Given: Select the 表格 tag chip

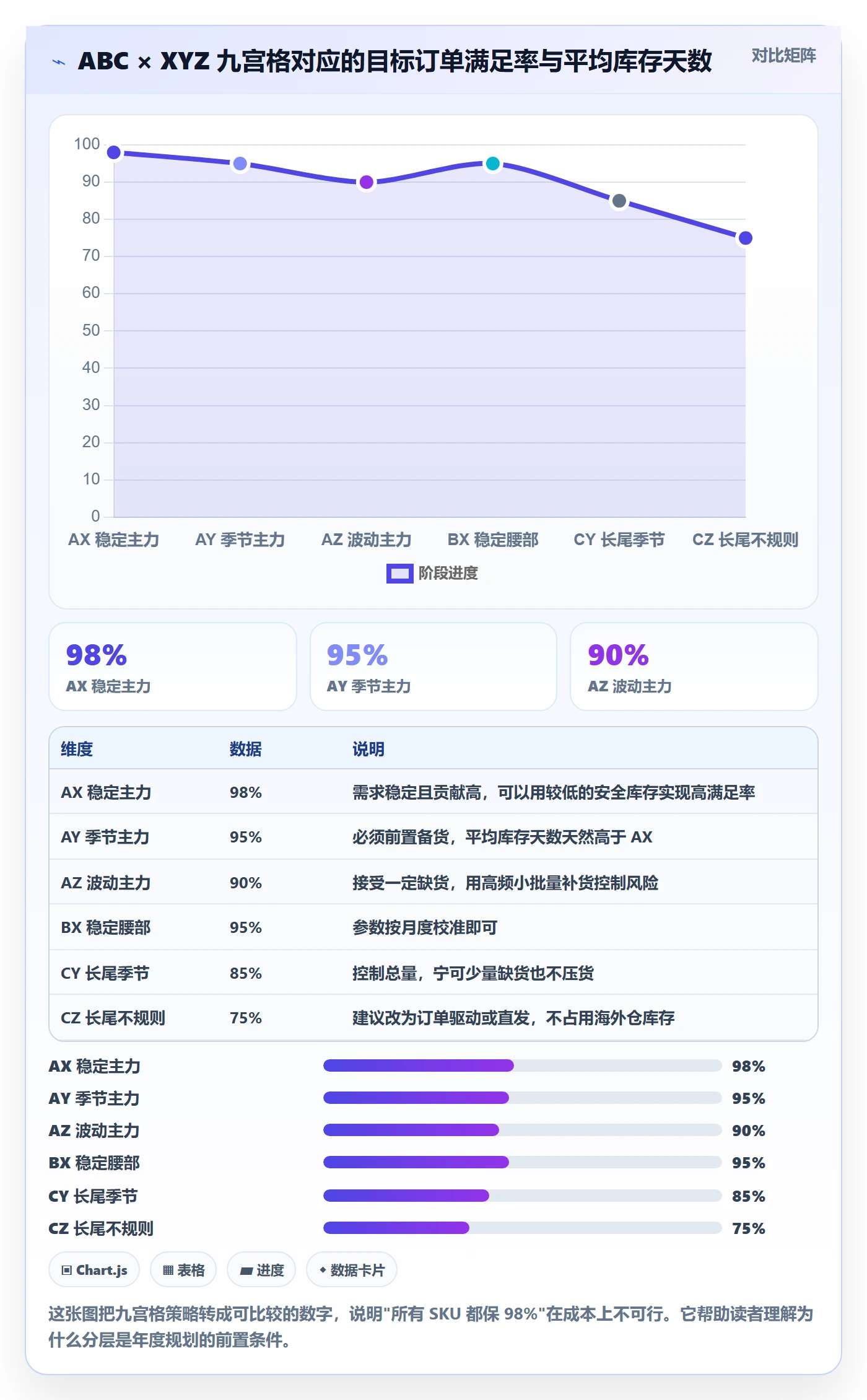Looking at the screenshot, I should (x=183, y=1270).
